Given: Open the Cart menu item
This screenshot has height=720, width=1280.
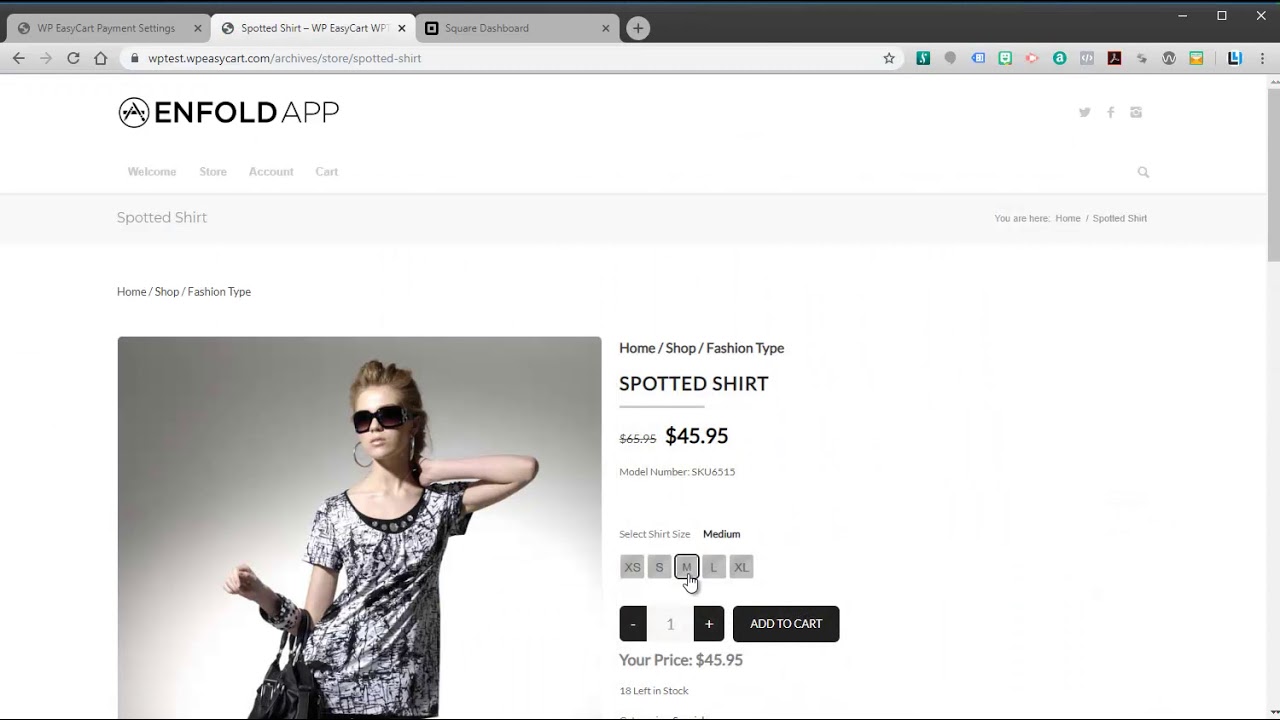Looking at the screenshot, I should tap(327, 172).
